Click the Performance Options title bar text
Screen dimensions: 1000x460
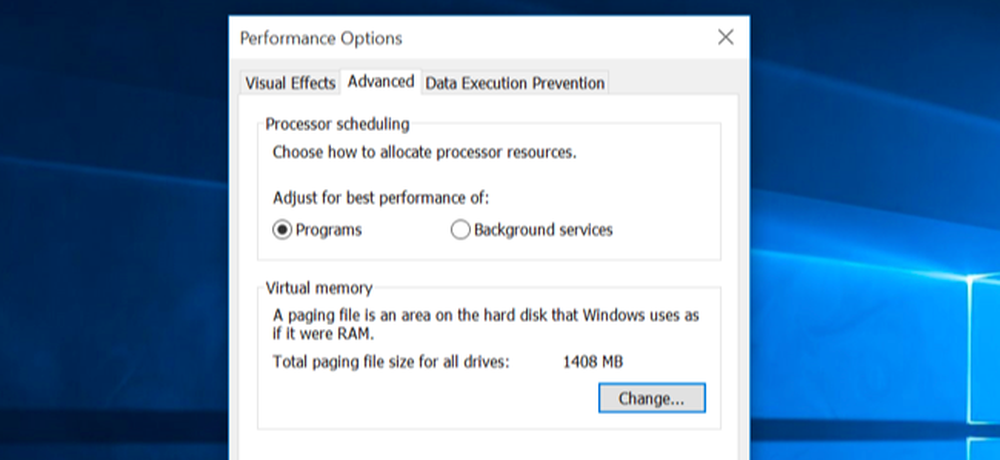click(x=321, y=38)
